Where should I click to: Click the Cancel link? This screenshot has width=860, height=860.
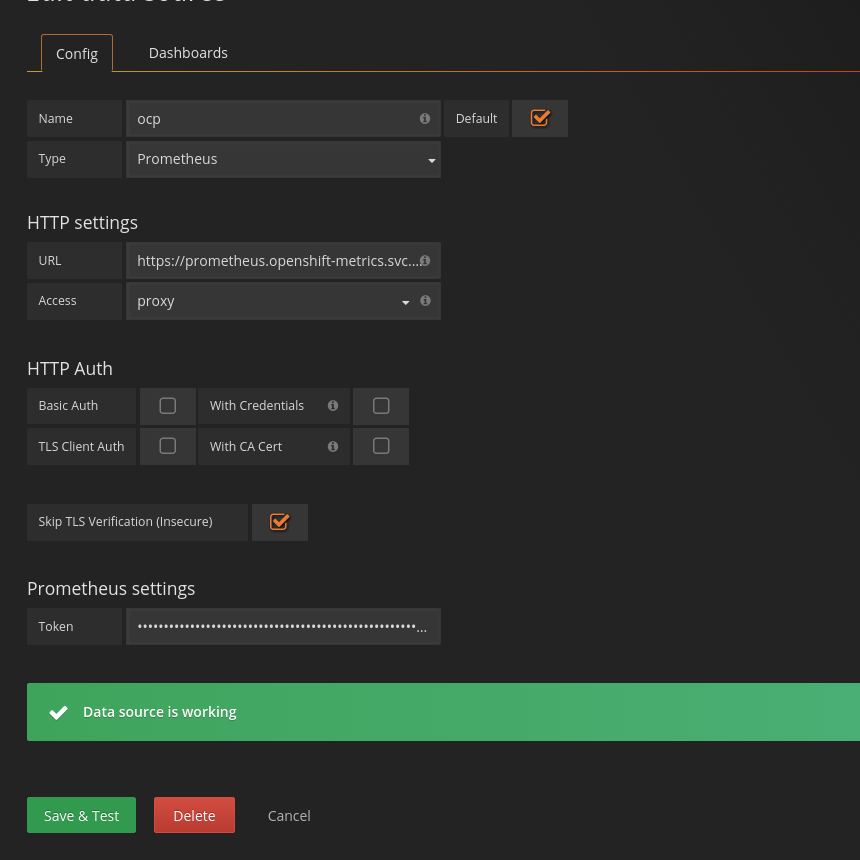289,816
